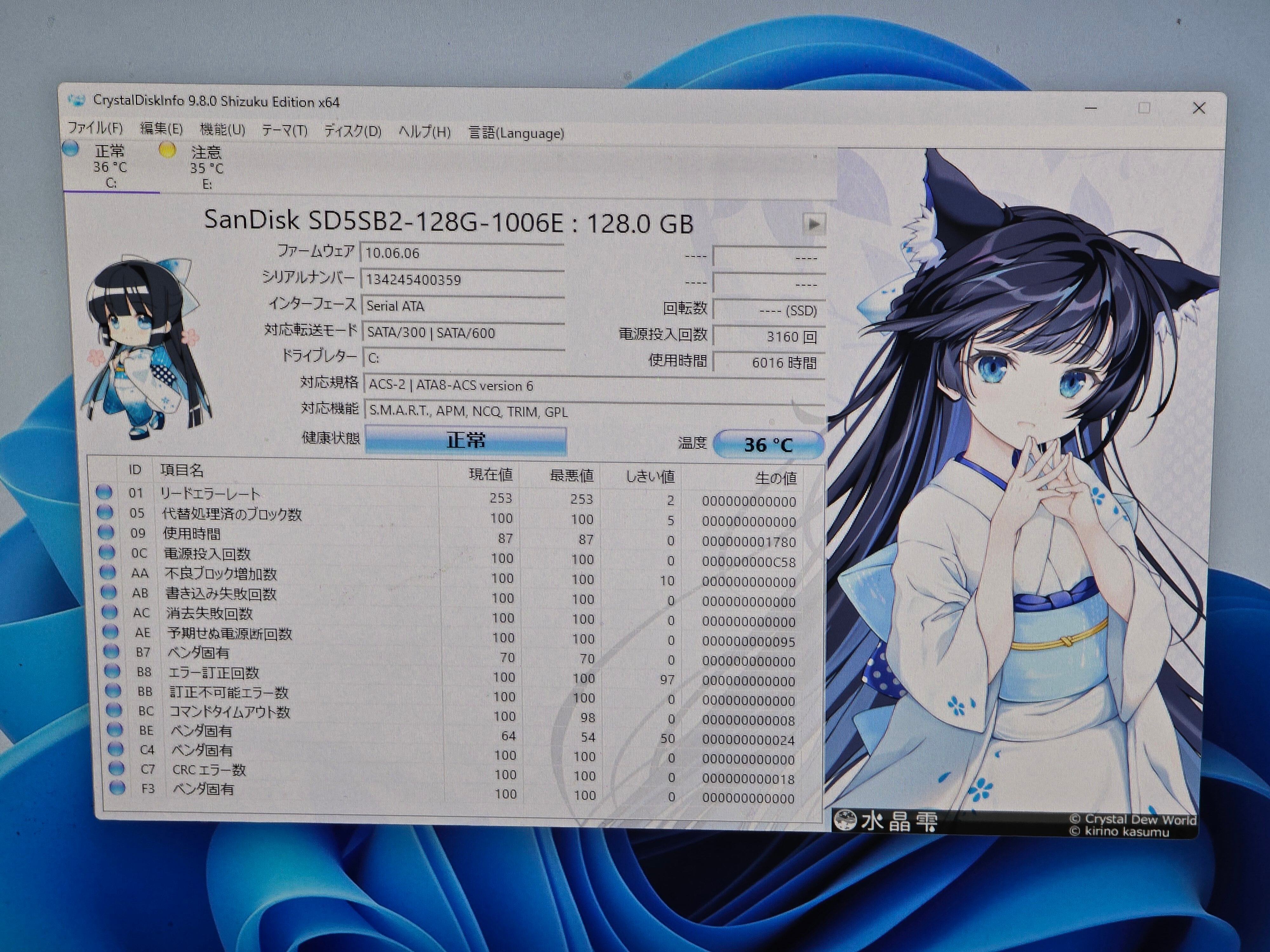1270x952 pixels.
Task: Click the 正常 health status button
Action: coord(466,441)
